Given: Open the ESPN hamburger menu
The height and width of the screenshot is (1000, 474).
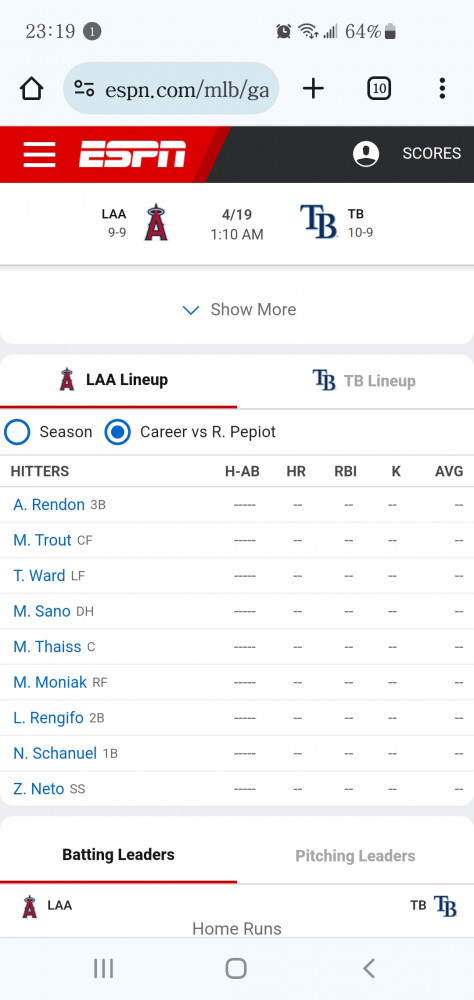Looking at the screenshot, I should point(39,154).
